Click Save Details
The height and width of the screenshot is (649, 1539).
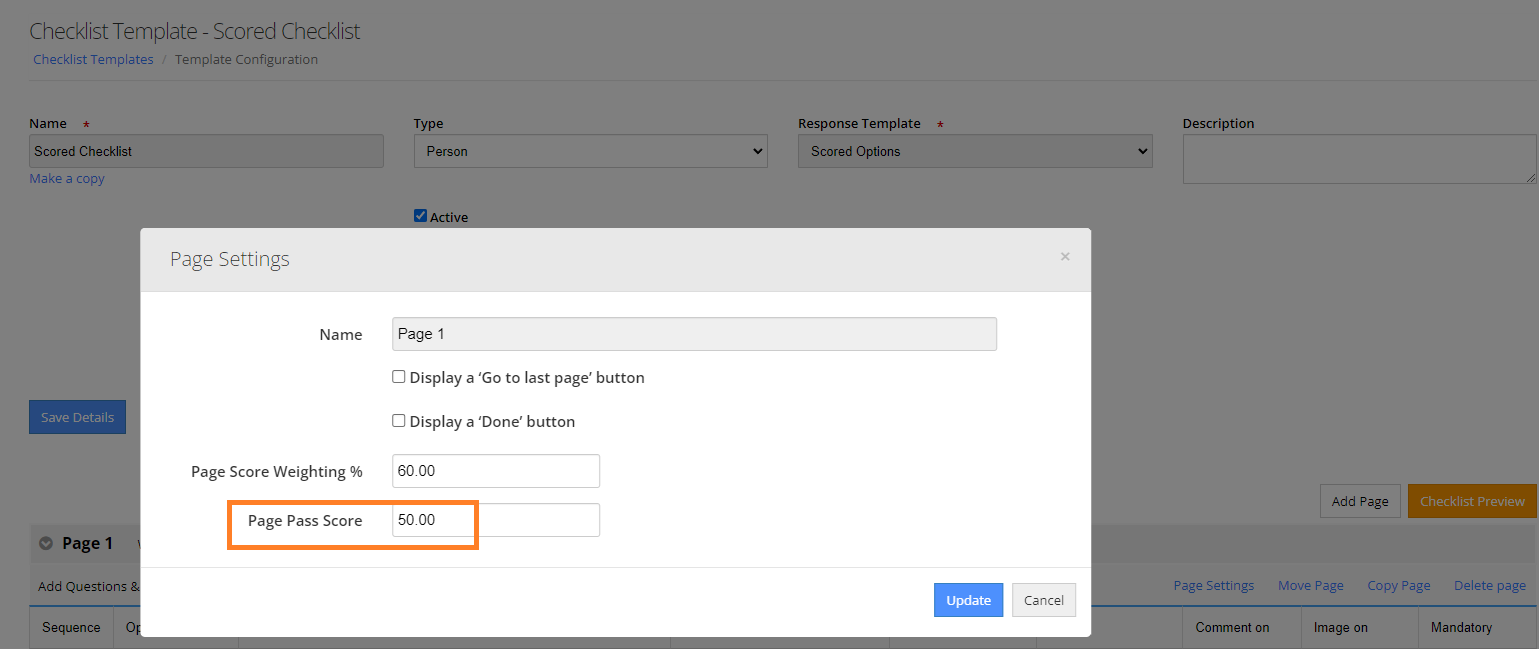point(77,416)
